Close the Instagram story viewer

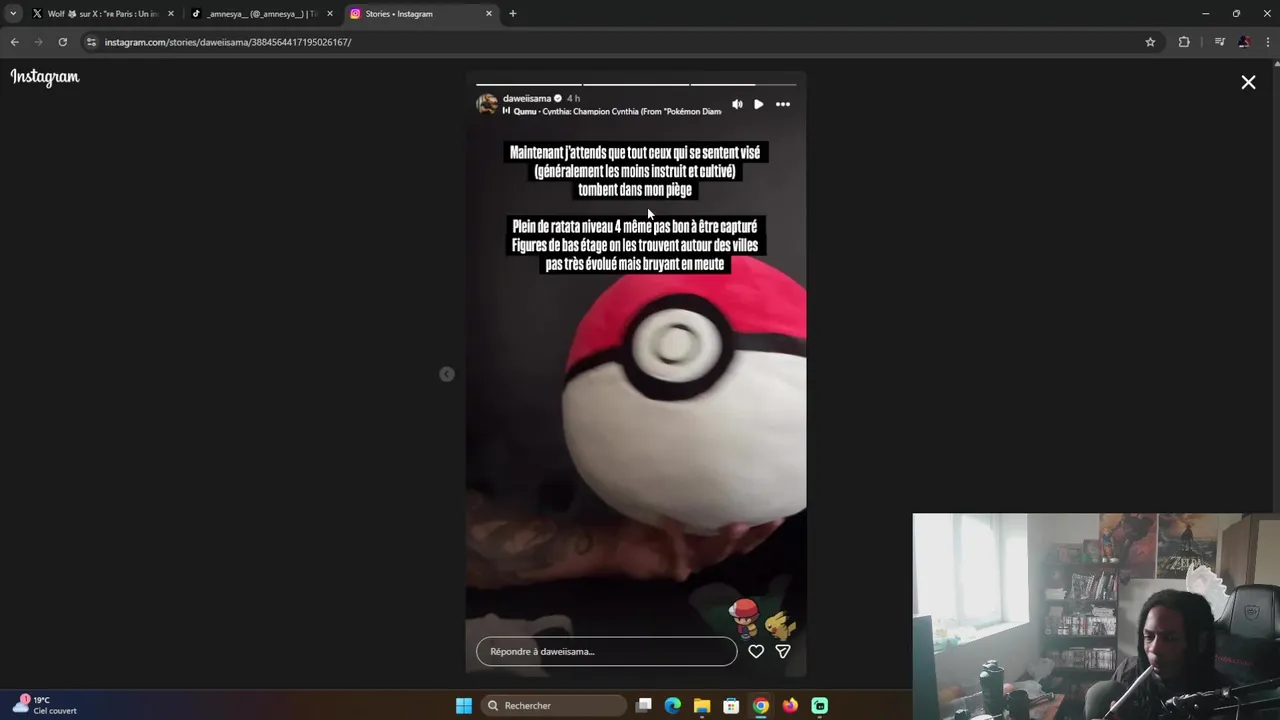1248,83
